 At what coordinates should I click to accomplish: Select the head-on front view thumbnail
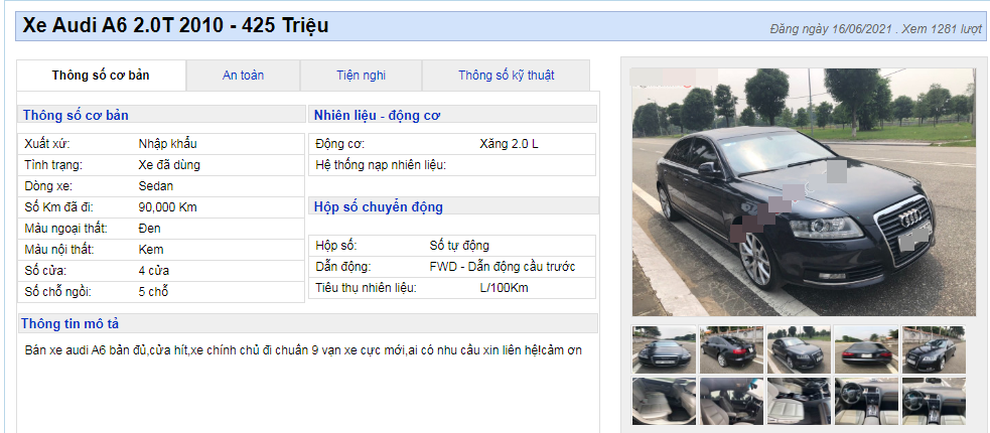pos(664,349)
